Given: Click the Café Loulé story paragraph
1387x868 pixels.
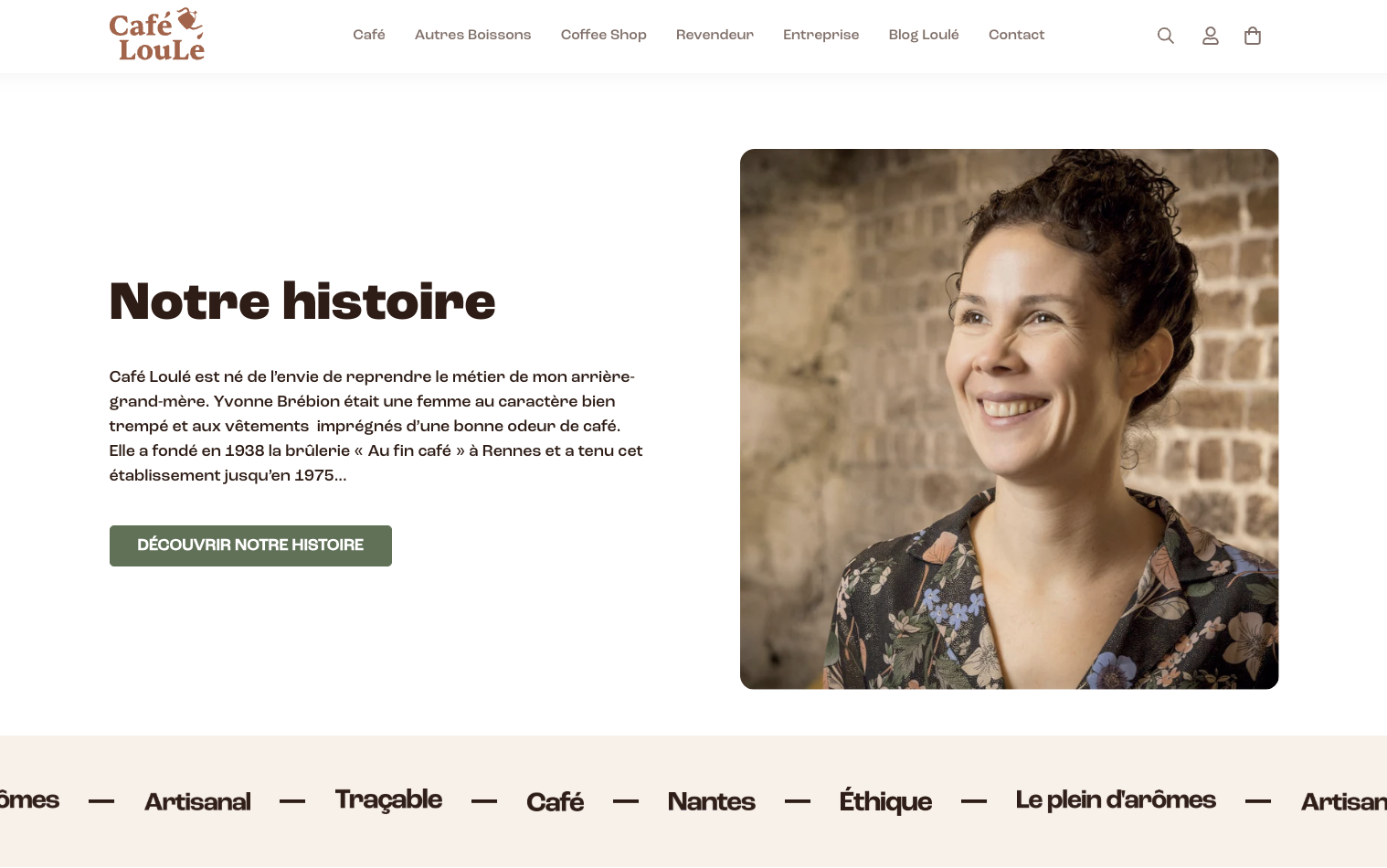Looking at the screenshot, I should (x=376, y=426).
